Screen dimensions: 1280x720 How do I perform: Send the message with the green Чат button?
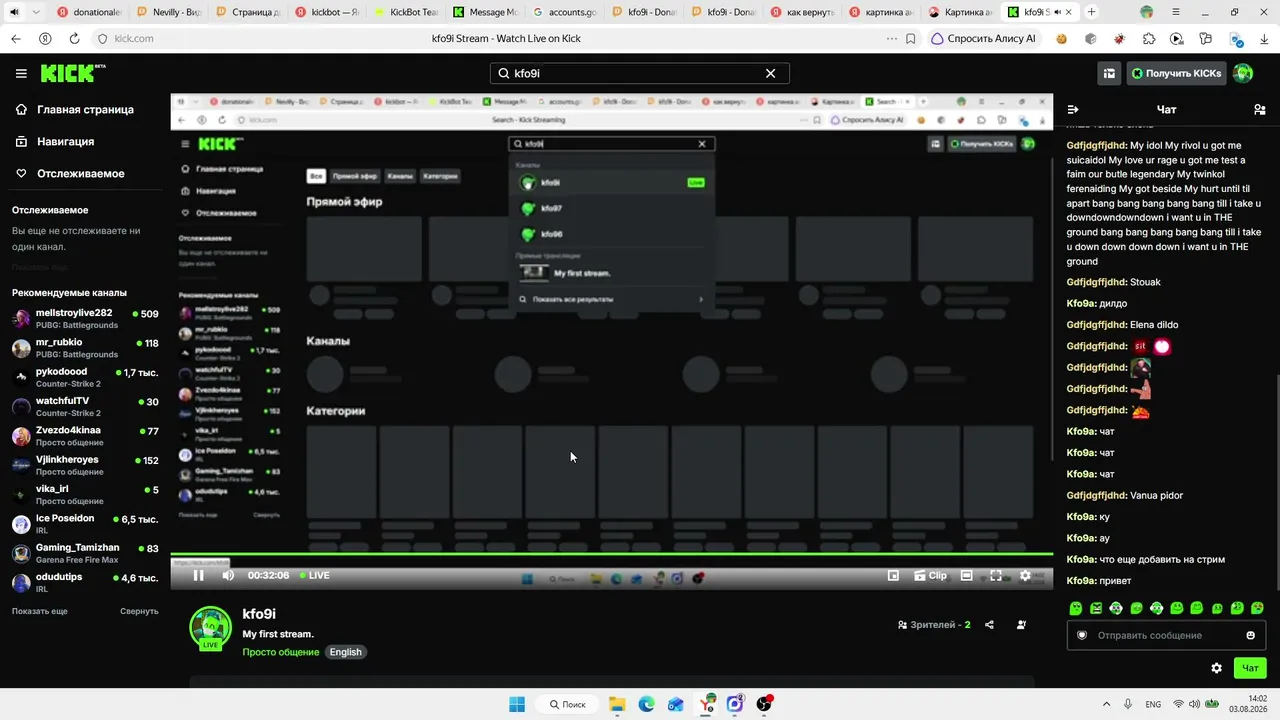click(1250, 668)
